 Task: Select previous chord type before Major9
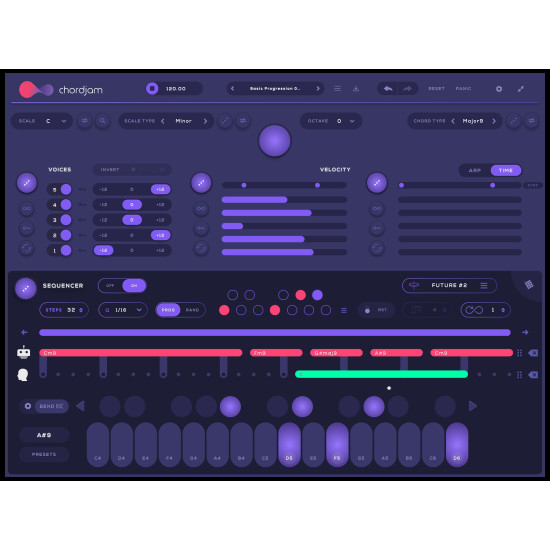pyautogui.click(x=453, y=121)
